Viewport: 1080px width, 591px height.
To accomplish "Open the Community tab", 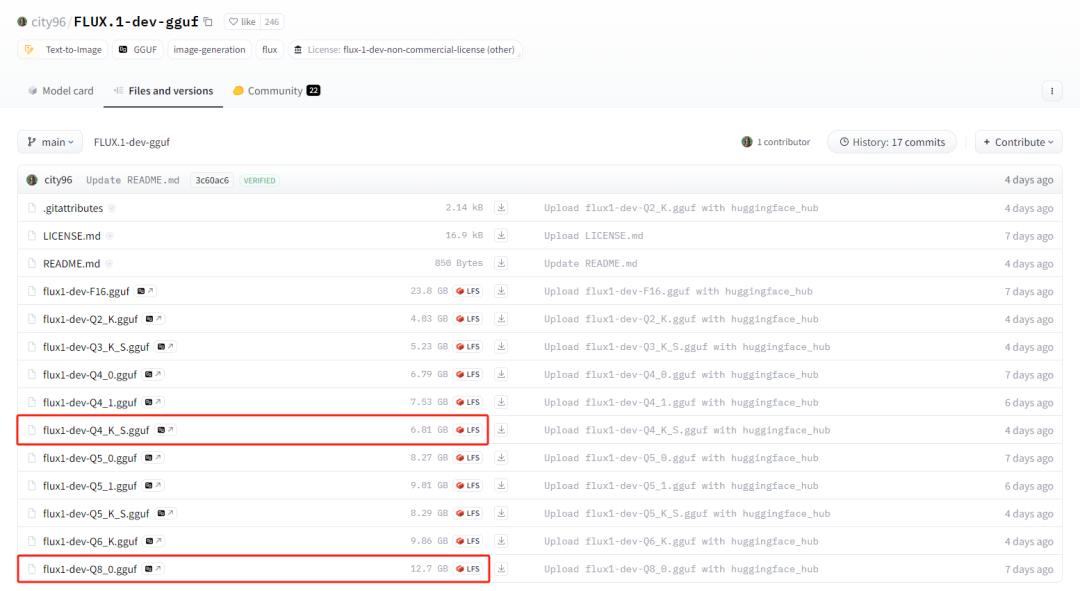I will pos(276,90).
